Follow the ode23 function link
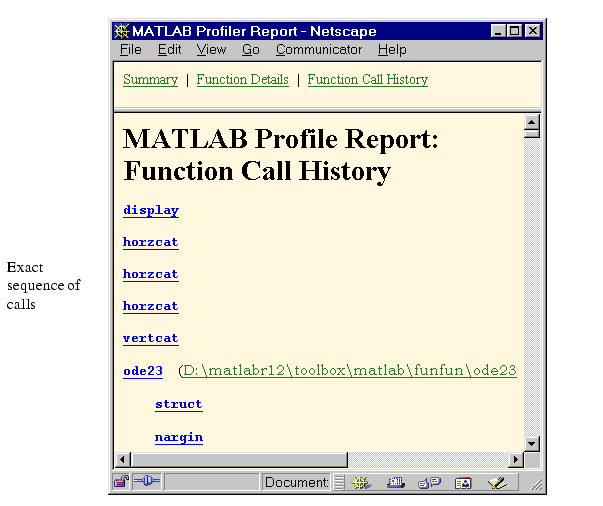Viewport: 603px width, 506px height. 143,371
